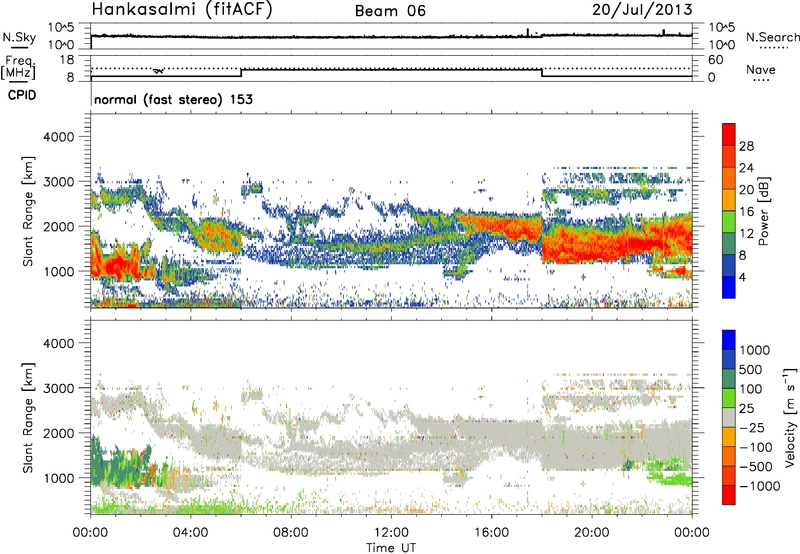Click the 60 tick on Nave axis
This screenshot has height=554, width=800.
coord(715,60)
